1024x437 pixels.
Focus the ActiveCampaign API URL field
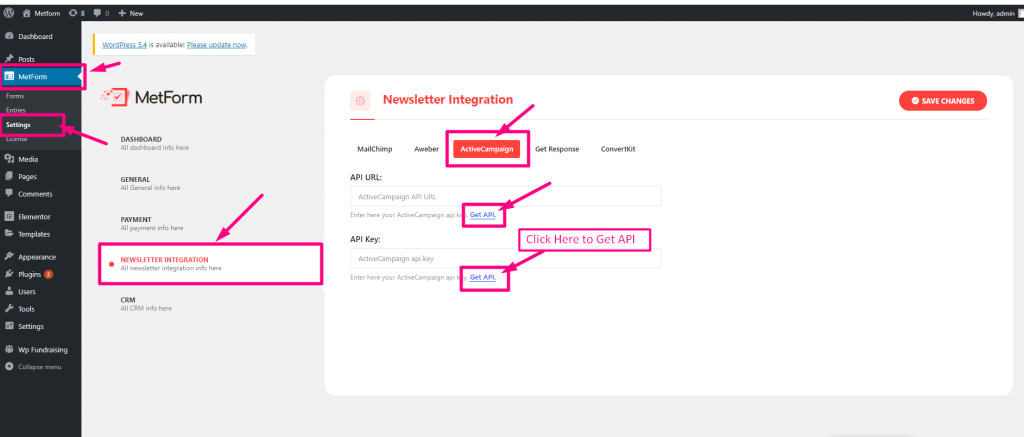(505, 196)
